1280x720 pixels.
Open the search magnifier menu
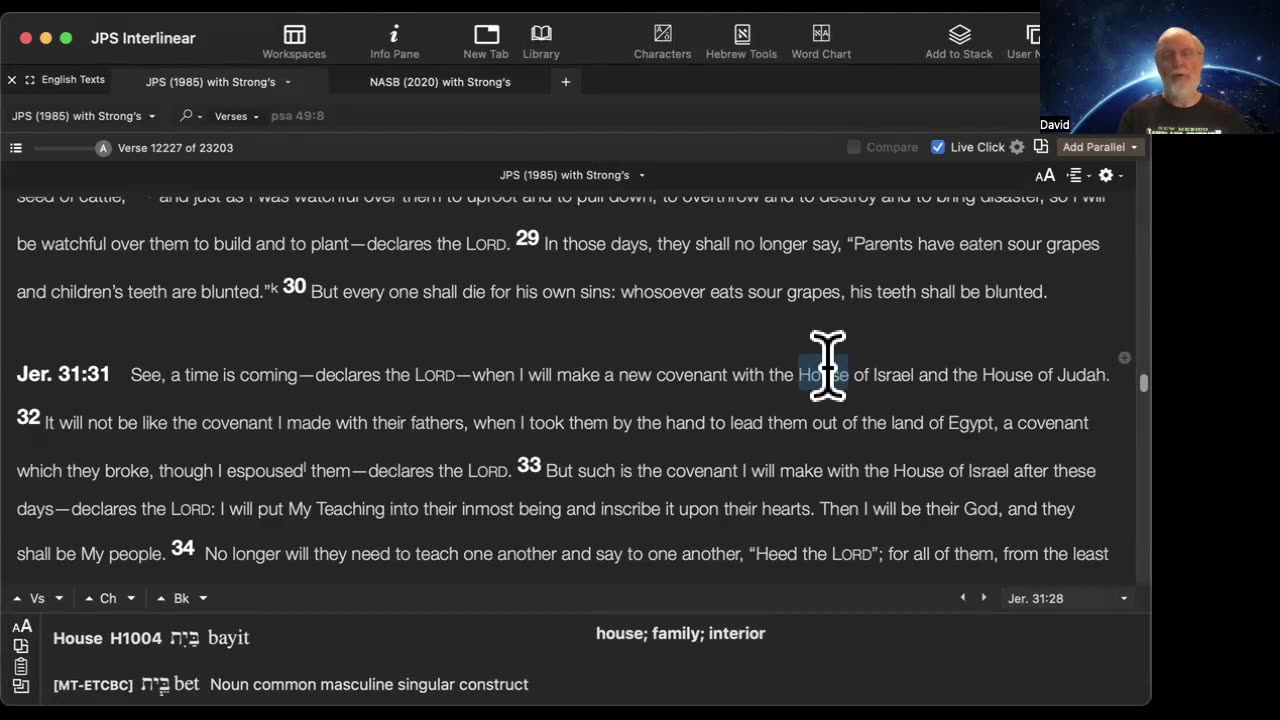pyautogui.click(x=190, y=116)
